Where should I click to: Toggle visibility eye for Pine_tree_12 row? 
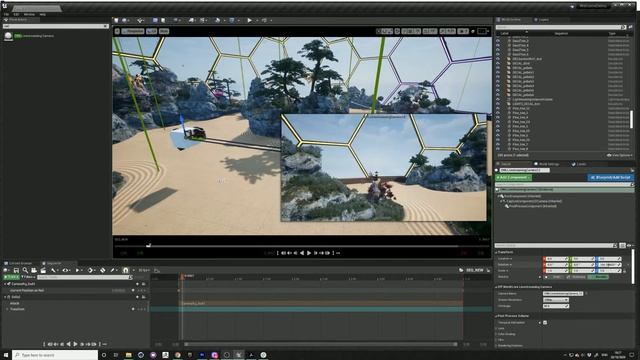pos(498,108)
